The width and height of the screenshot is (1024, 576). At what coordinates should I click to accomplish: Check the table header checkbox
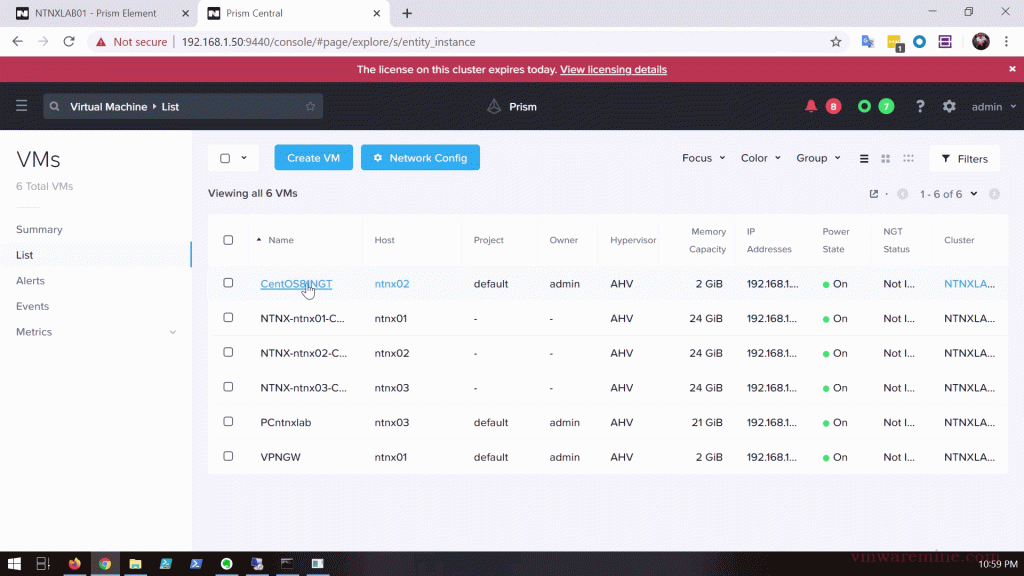pos(228,240)
